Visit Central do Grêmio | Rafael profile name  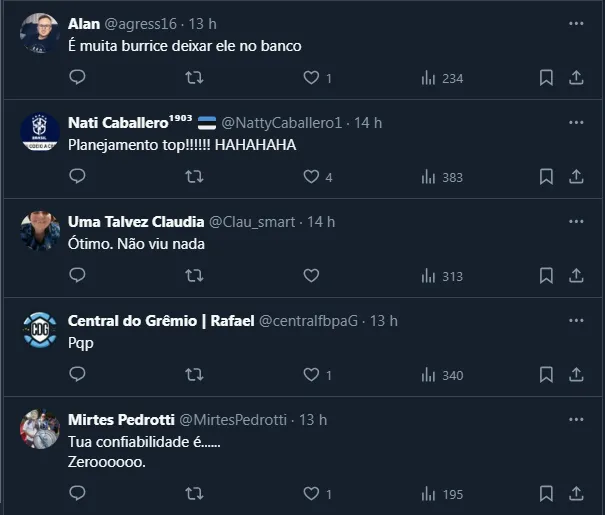(x=160, y=320)
